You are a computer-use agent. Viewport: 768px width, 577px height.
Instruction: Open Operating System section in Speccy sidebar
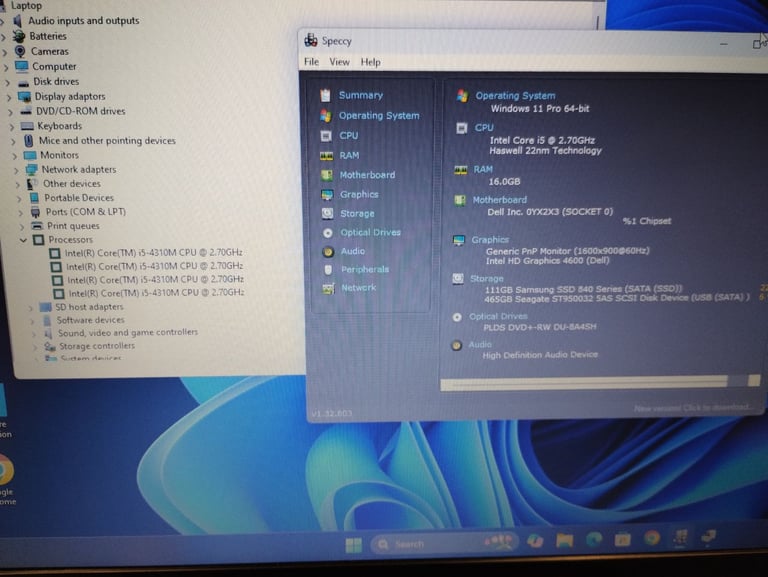click(379, 116)
